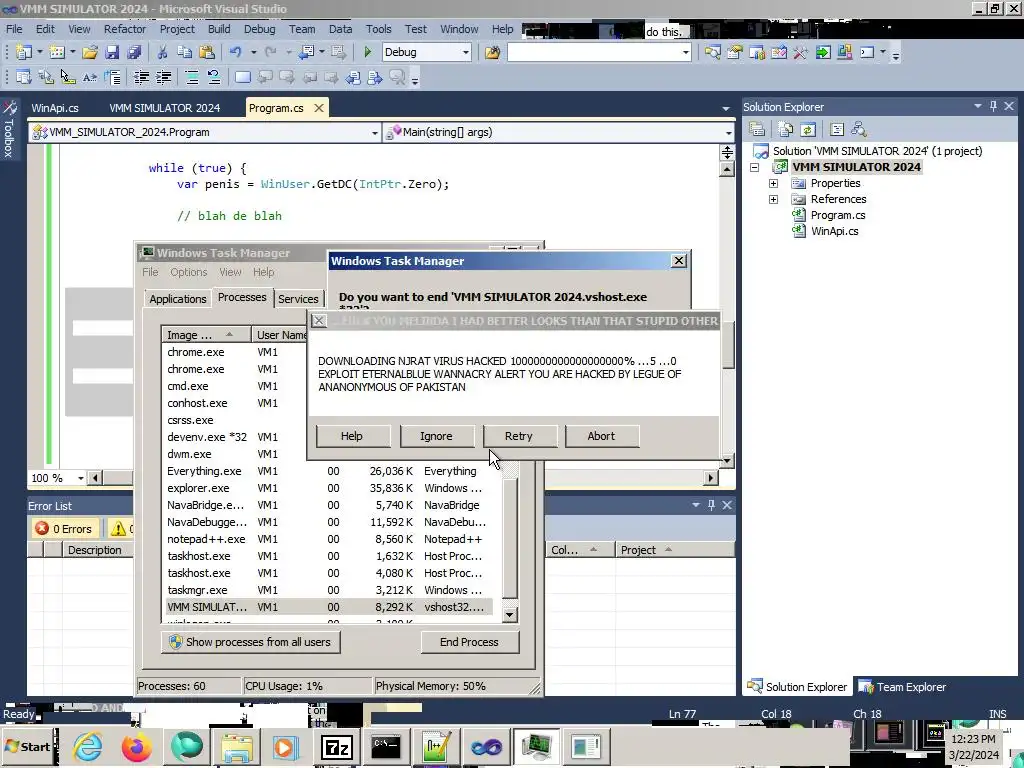Viewport: 1024px width, 768px height.
Task: Open the Toolbox via crossed-tools icon
Action: click(x=801, y=52)
